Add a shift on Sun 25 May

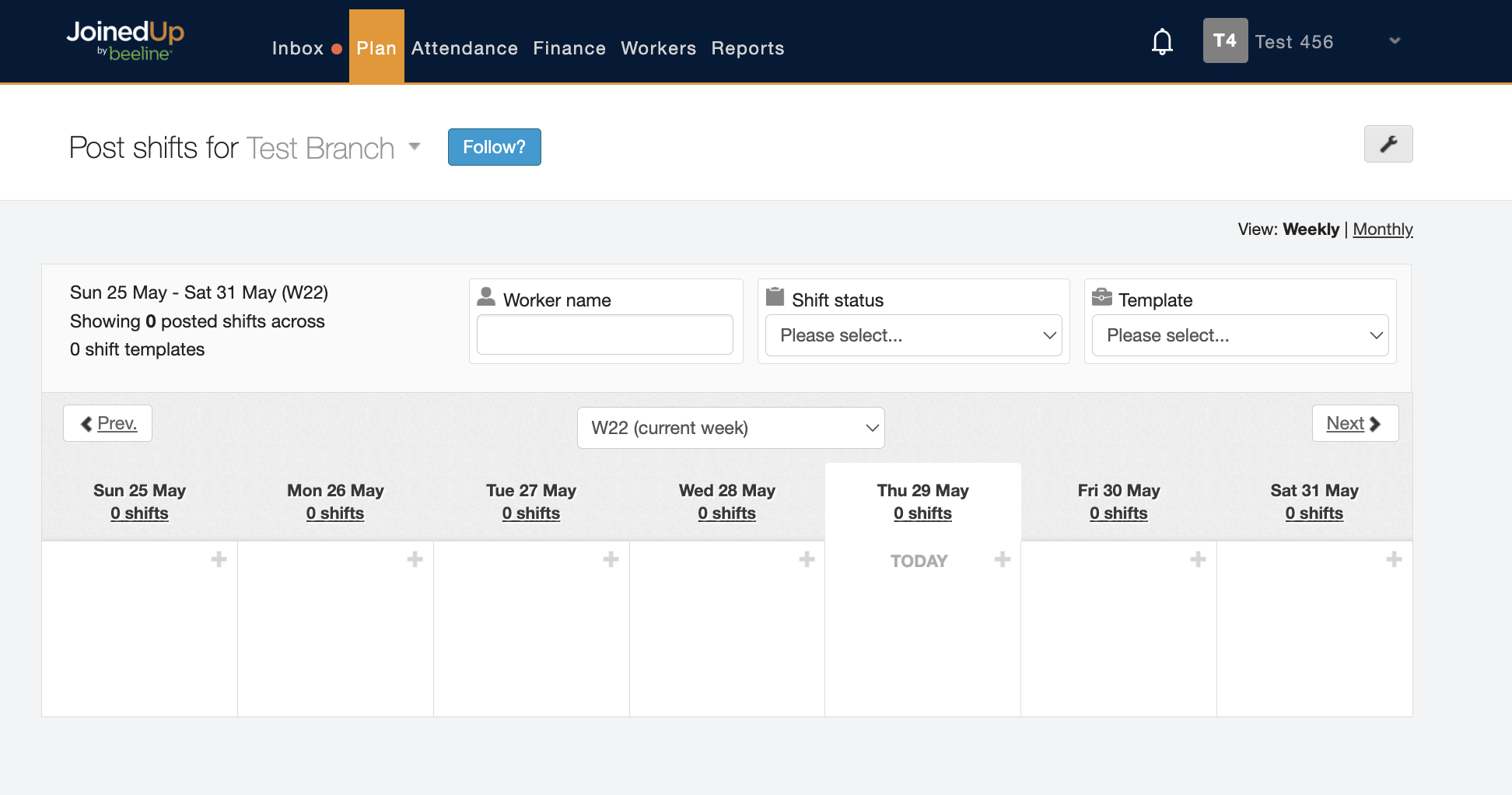coord(219,559)
